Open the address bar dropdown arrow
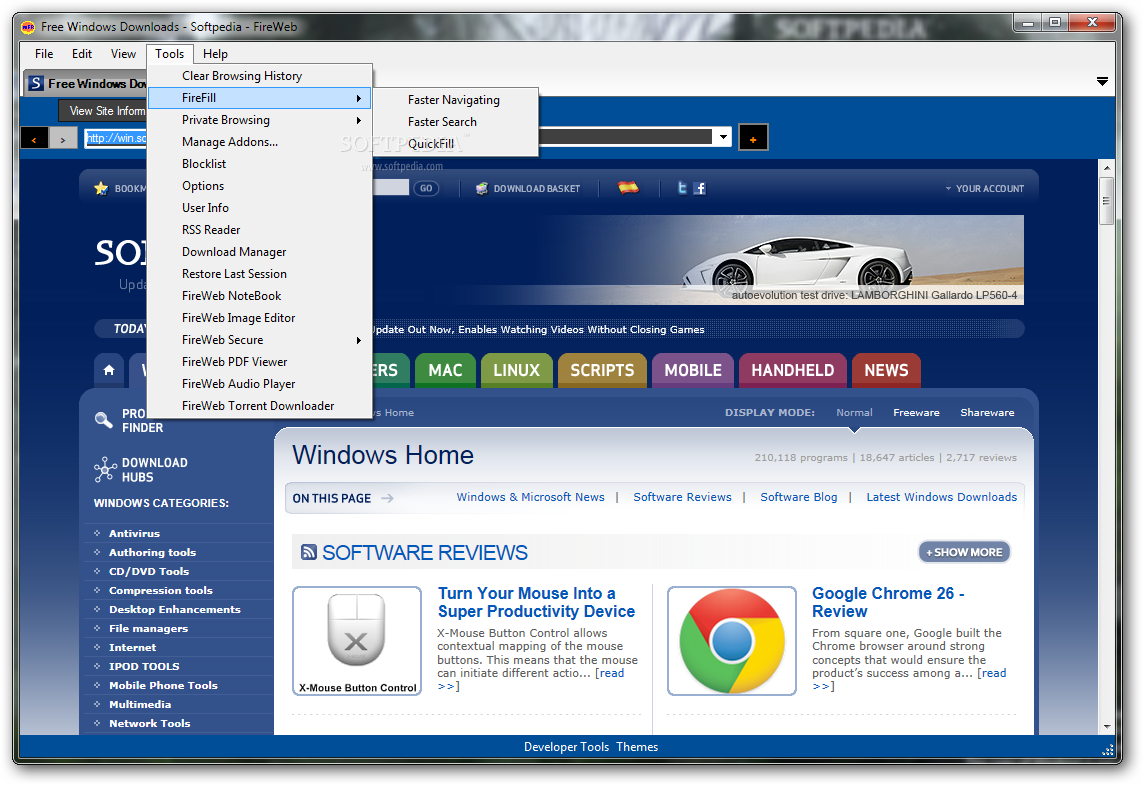This screenshot has height=785, width=1143. tap(722, 137)
